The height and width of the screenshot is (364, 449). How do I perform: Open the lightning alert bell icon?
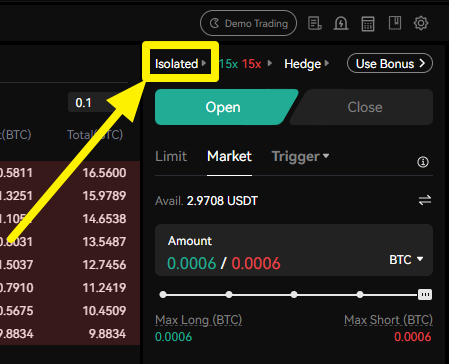(341, 23)
